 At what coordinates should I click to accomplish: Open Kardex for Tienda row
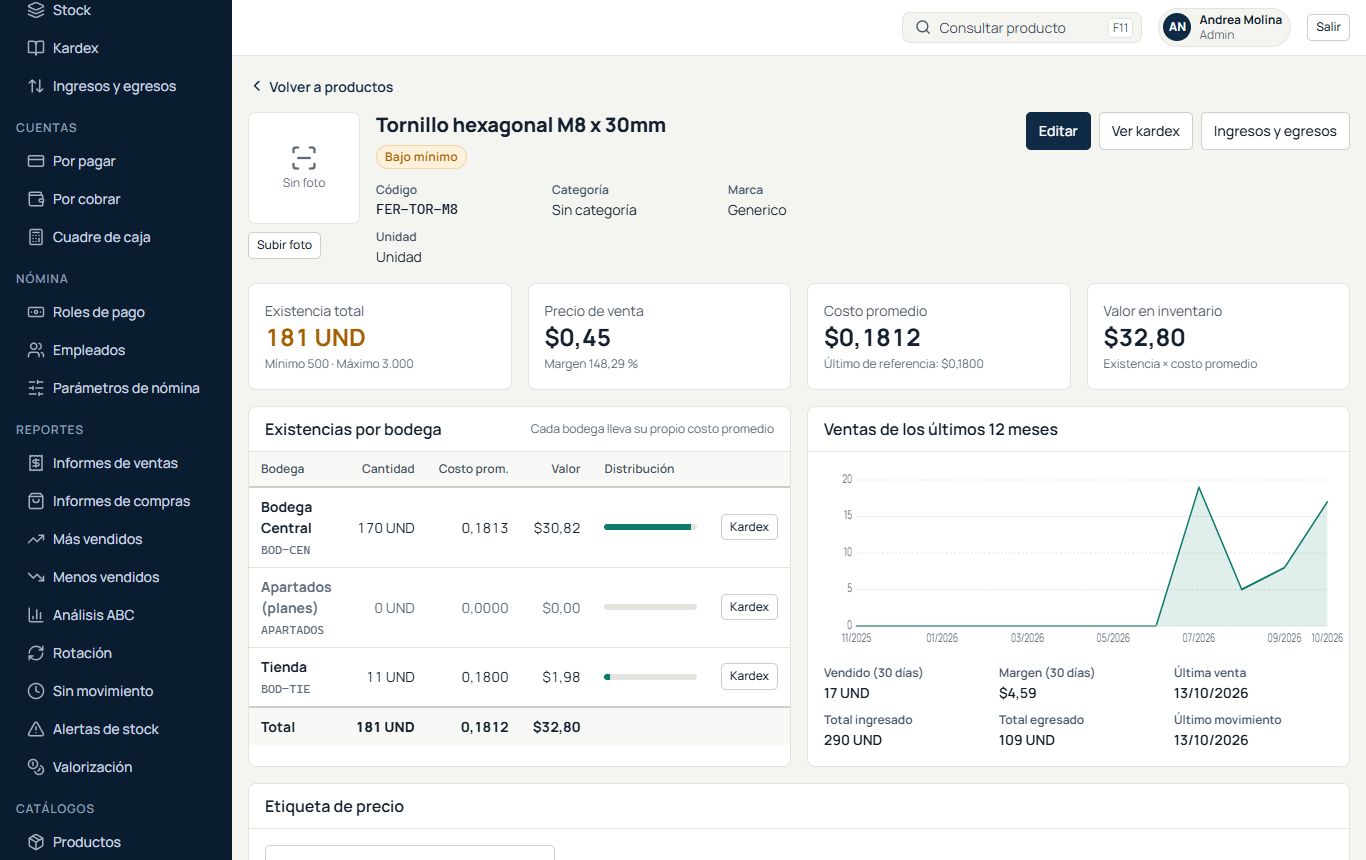(x=749, y=676)
